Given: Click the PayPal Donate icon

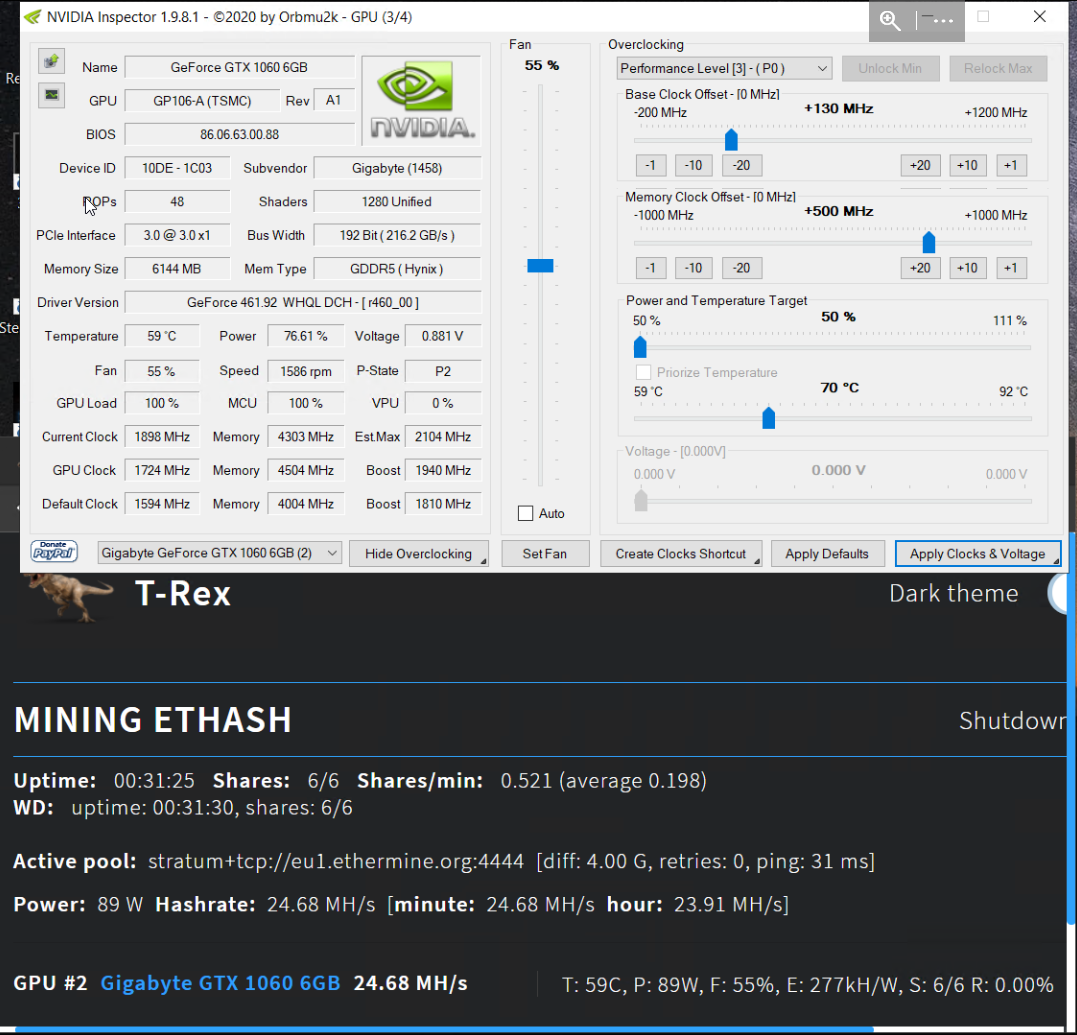Looking at the screenshot, I should [x=53, y=553].
